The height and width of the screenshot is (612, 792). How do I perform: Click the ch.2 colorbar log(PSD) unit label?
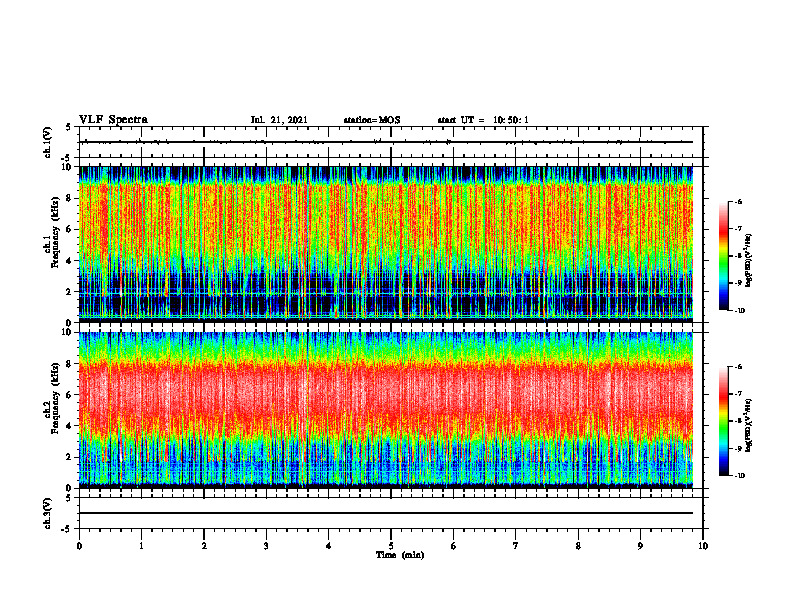(x=749, y=426)
